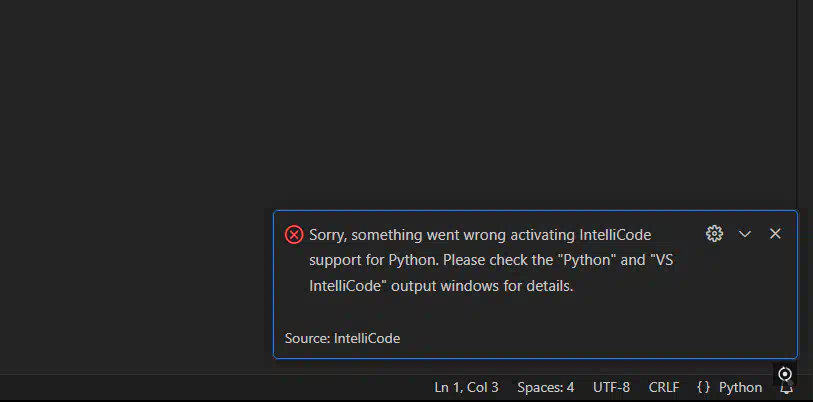Click the empty left status bar area

207,387
